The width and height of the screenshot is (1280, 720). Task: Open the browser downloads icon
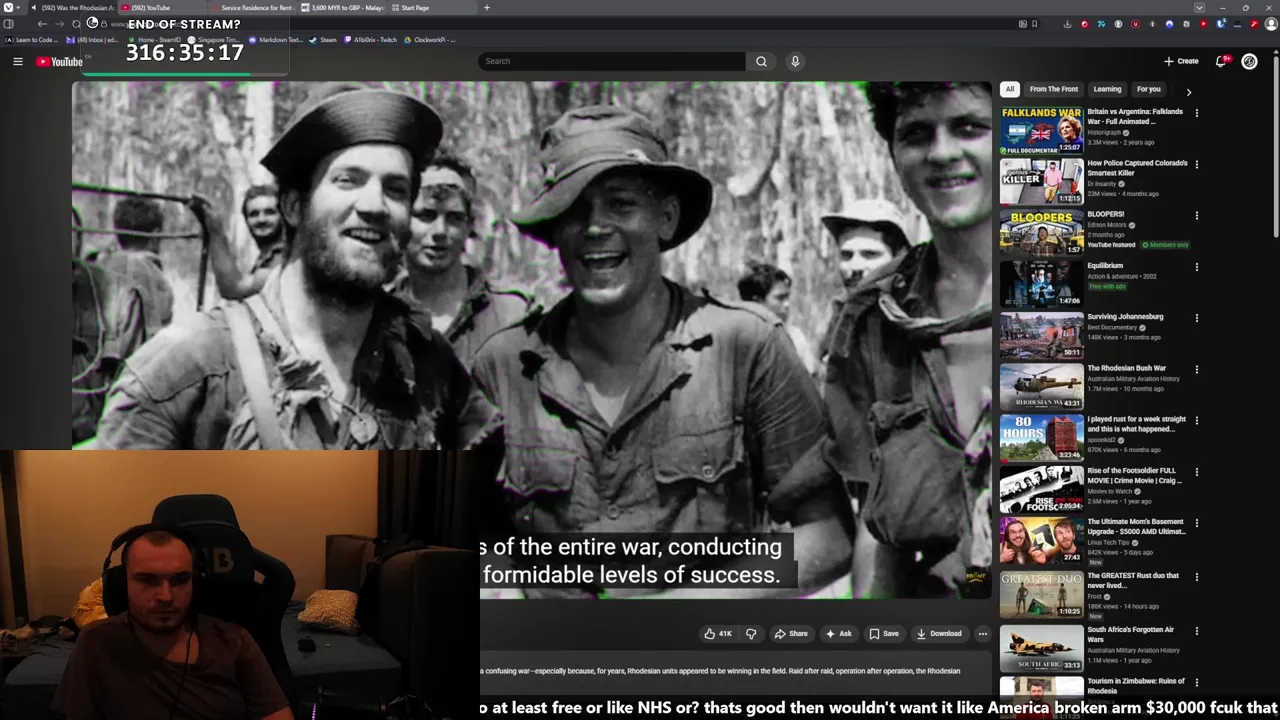click(1067, 24)
